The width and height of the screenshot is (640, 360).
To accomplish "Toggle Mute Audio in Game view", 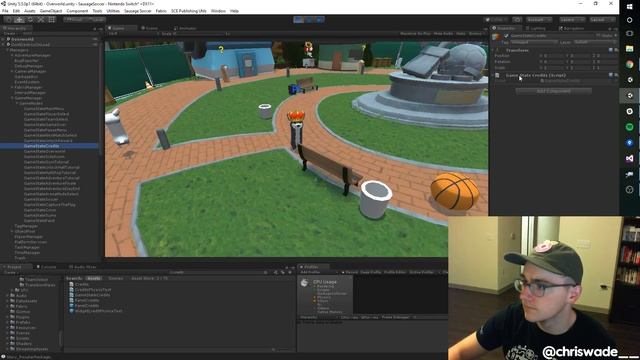I will click(x=443, y=33).
